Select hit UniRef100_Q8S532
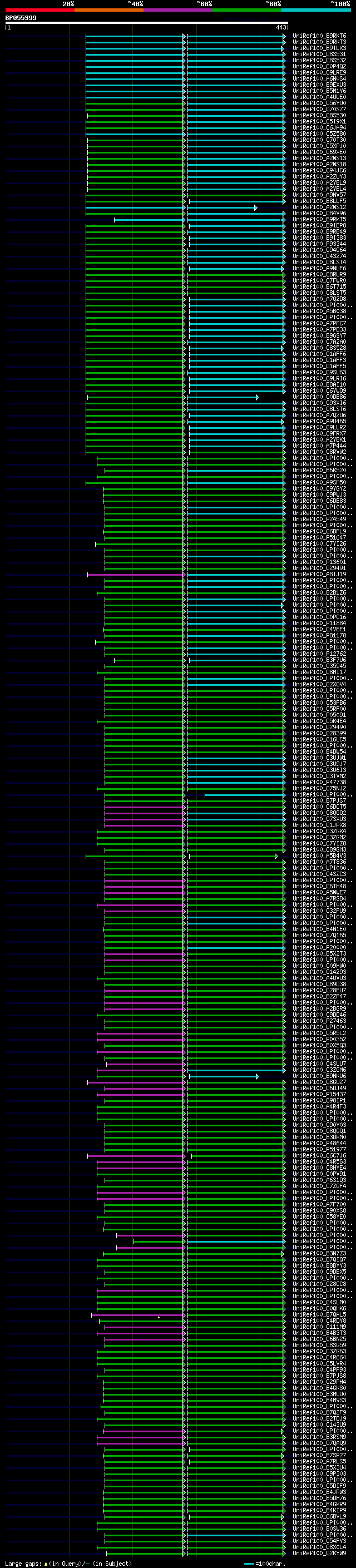The image size is (356, 1568). click(x=319, y=60)
